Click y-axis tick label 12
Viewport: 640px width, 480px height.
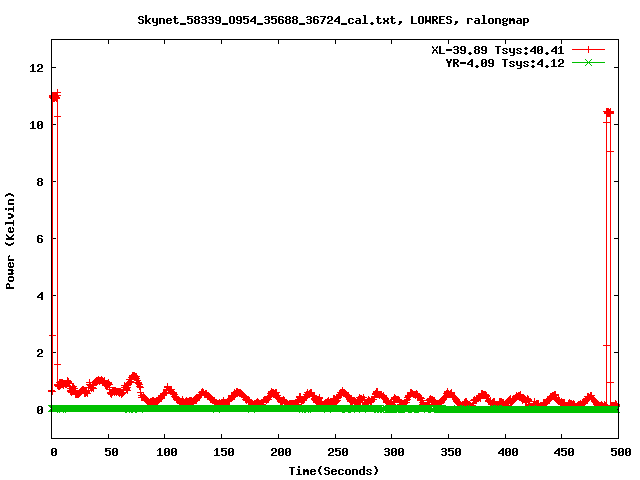(36, 68)
